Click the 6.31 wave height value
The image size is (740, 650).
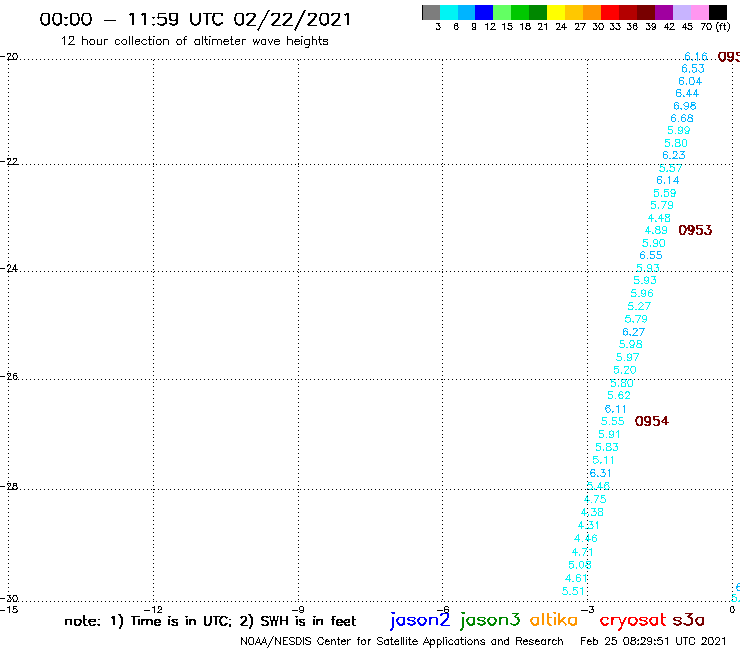tap(600, 473)
